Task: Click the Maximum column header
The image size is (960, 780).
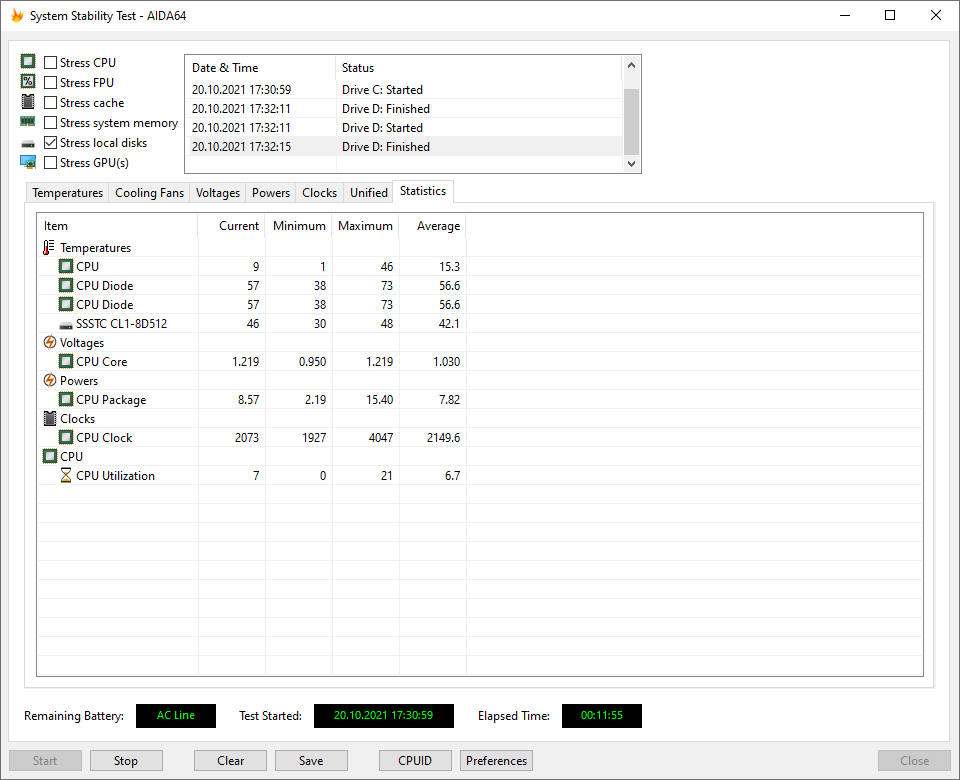Action: click(x=366, y=226)
